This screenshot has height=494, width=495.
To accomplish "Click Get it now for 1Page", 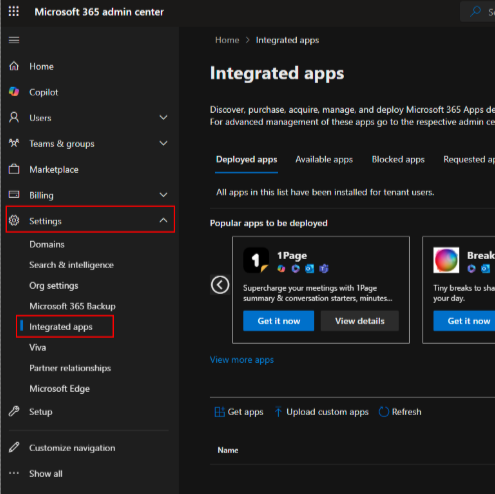I will 279,321.
